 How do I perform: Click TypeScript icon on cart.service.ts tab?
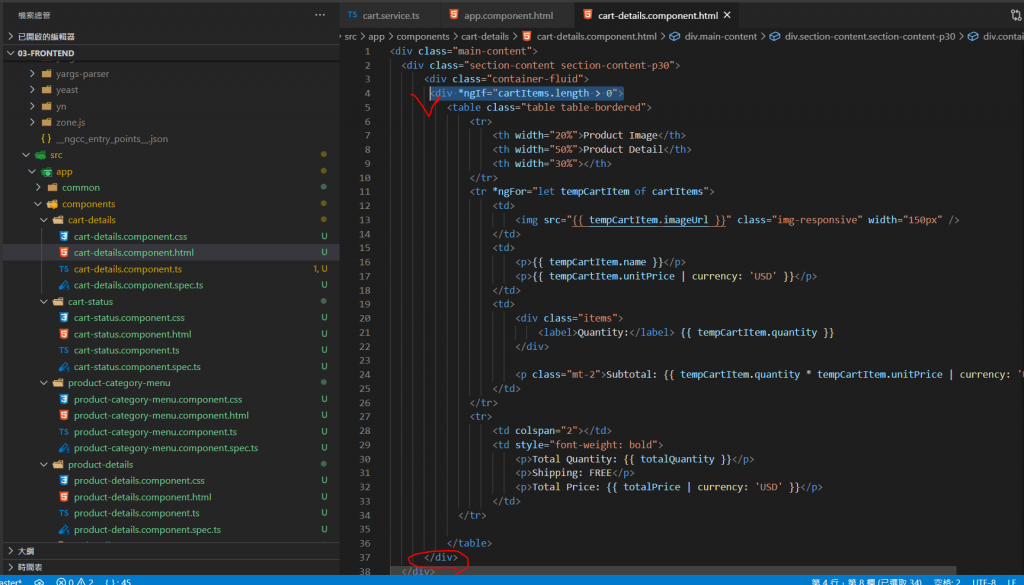(353, 14)
